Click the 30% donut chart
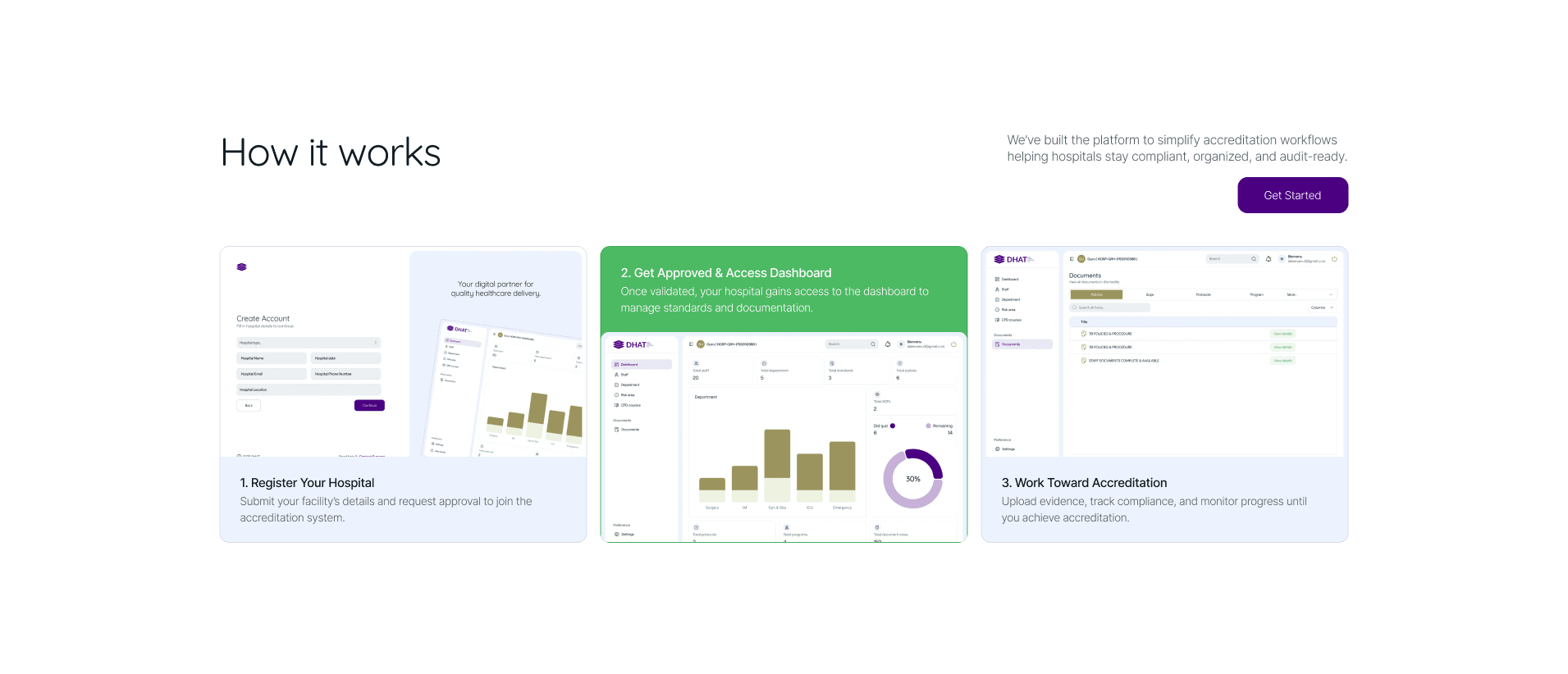 pos(912,479)
